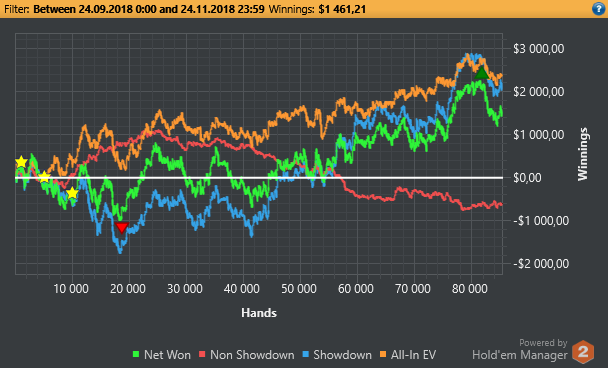Image resolution: width=608 pixels, height=368 pixels.
Task: Click the Hold'em Manager text link
Action: 520,355
